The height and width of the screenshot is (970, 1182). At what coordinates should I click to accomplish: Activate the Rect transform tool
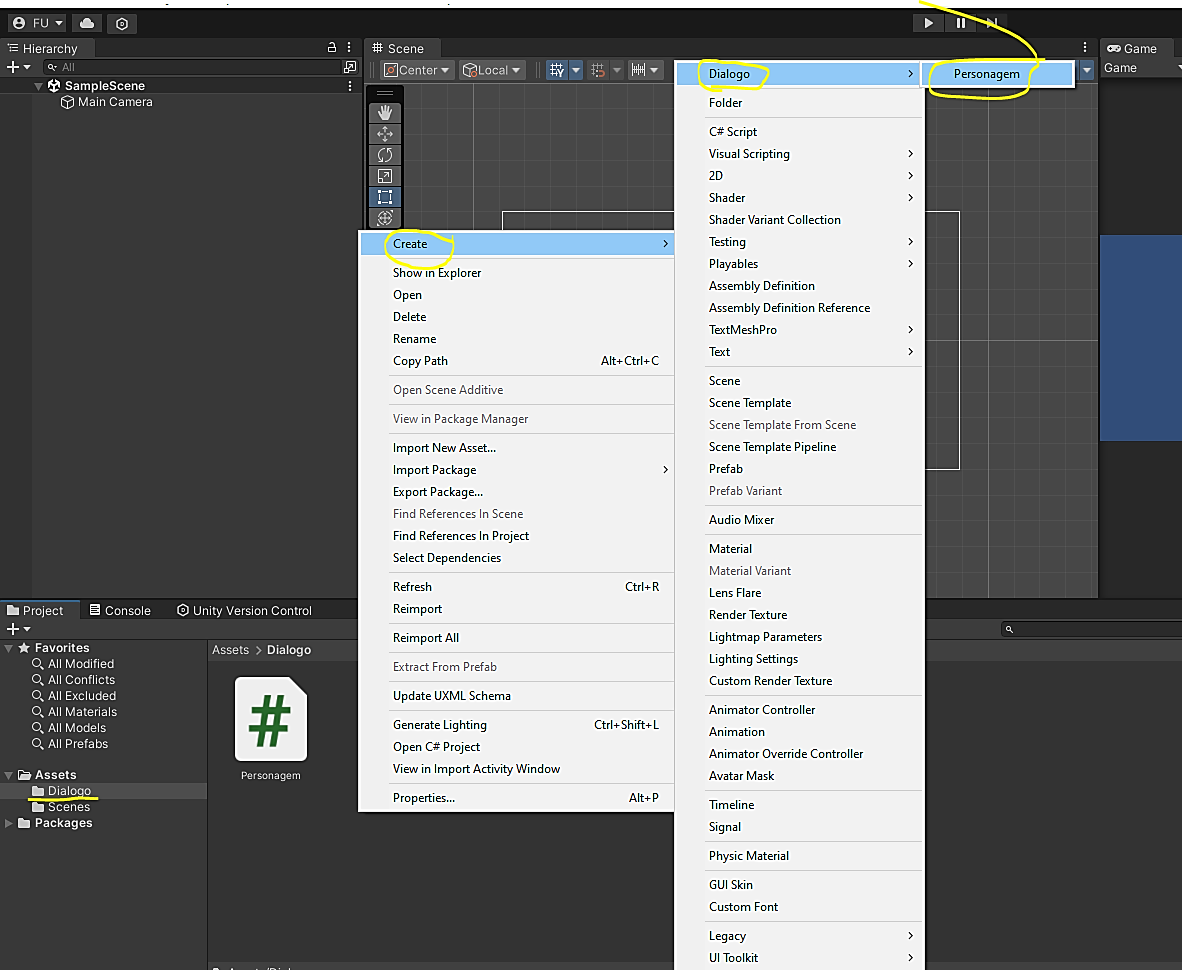[x=385, y=197]
